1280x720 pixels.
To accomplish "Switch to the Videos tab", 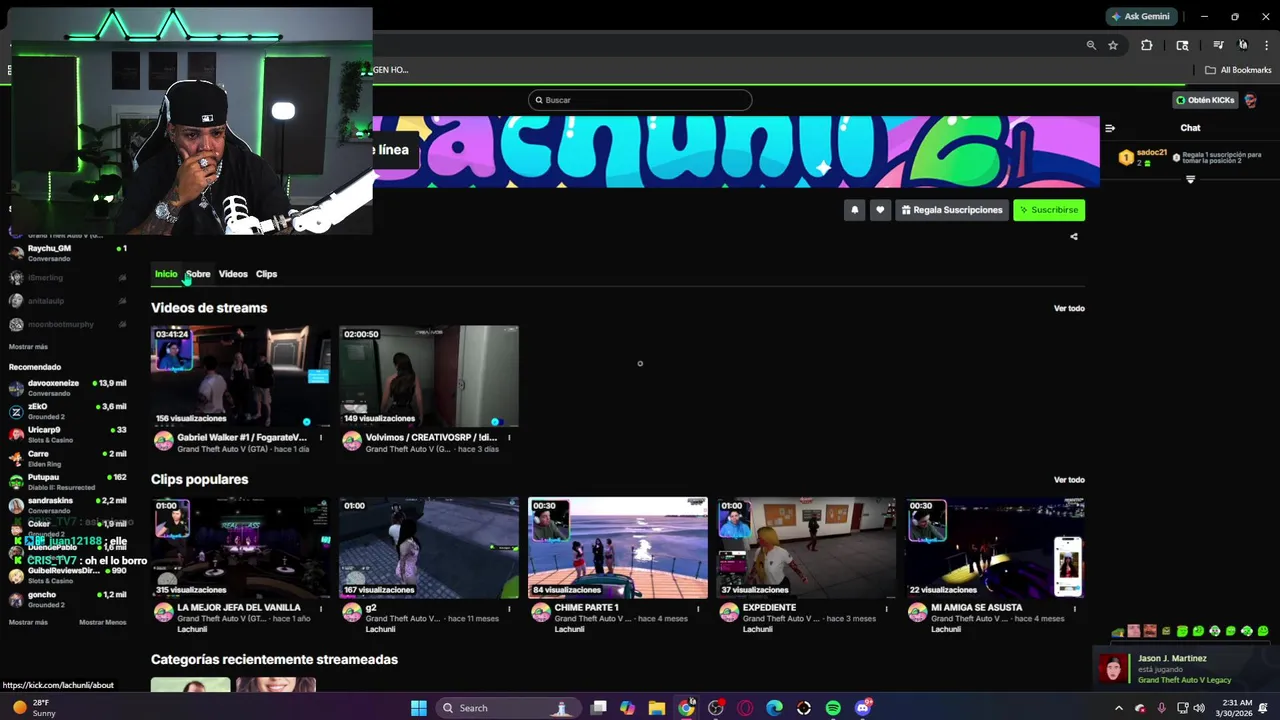I will tap(233, 274).
